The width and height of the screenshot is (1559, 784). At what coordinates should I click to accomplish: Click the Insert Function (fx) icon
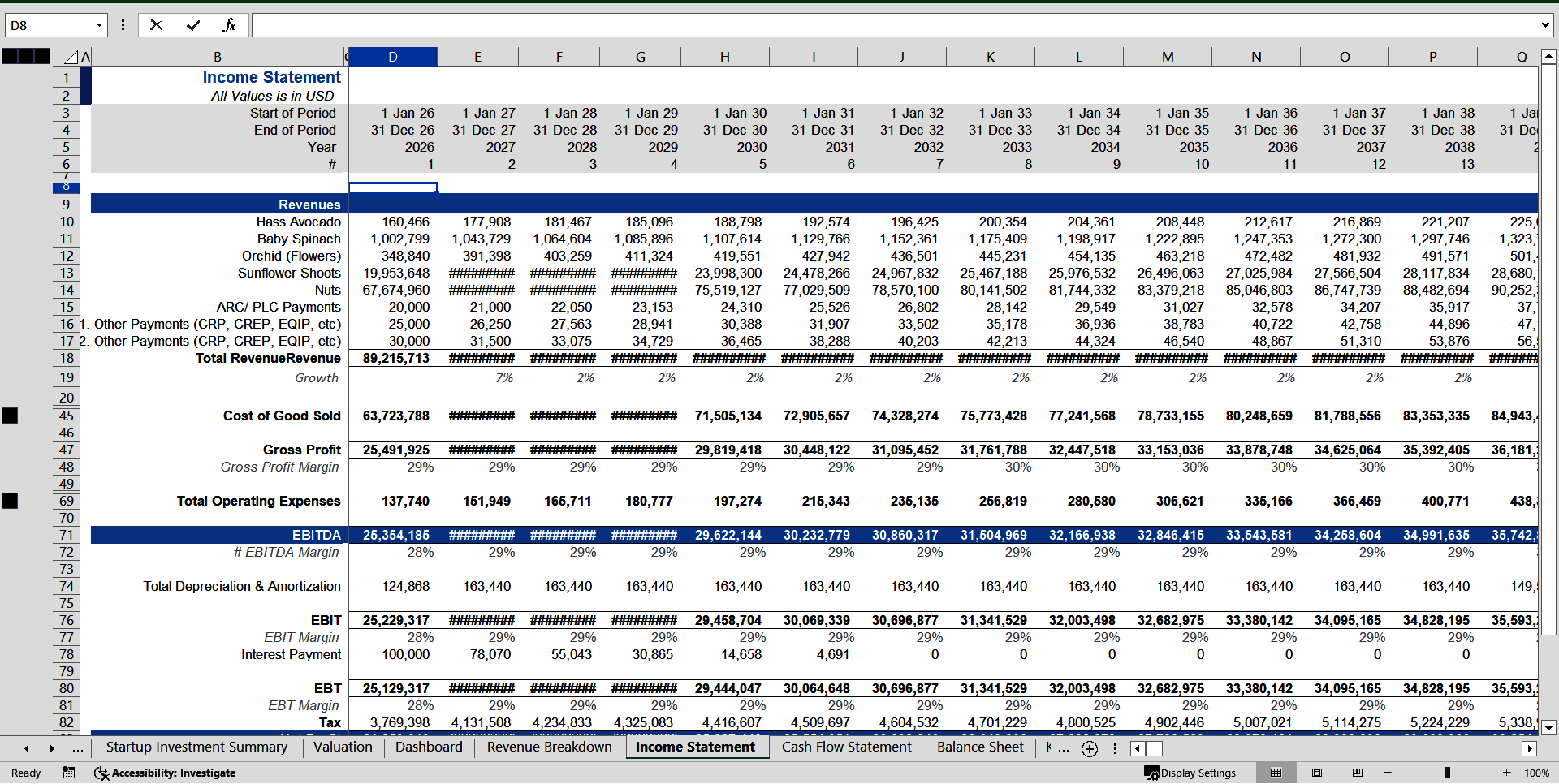click(230, 24)
